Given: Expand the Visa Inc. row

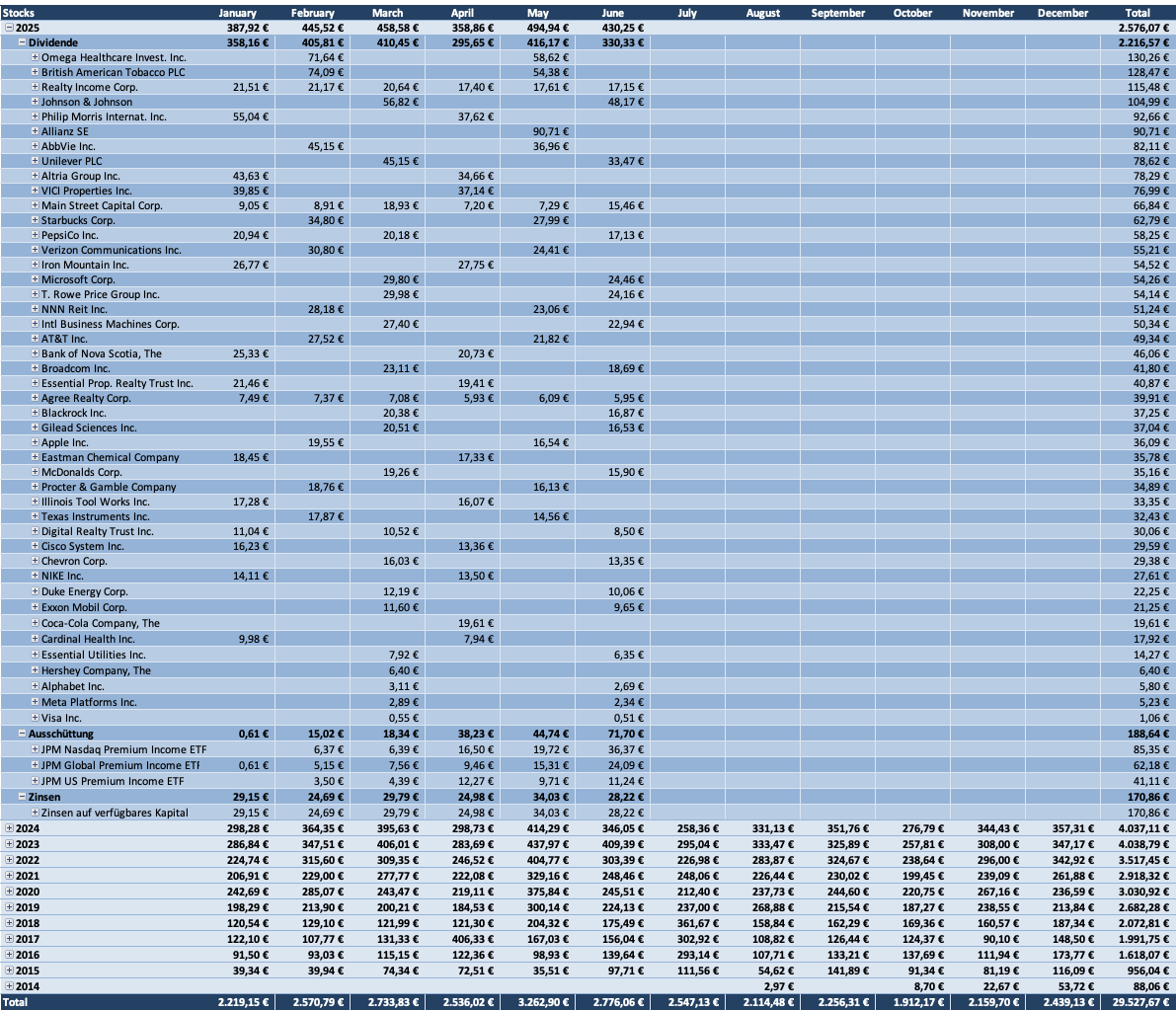Looking at the screenshot, I should pyautogui.click(x=35, y=717).
